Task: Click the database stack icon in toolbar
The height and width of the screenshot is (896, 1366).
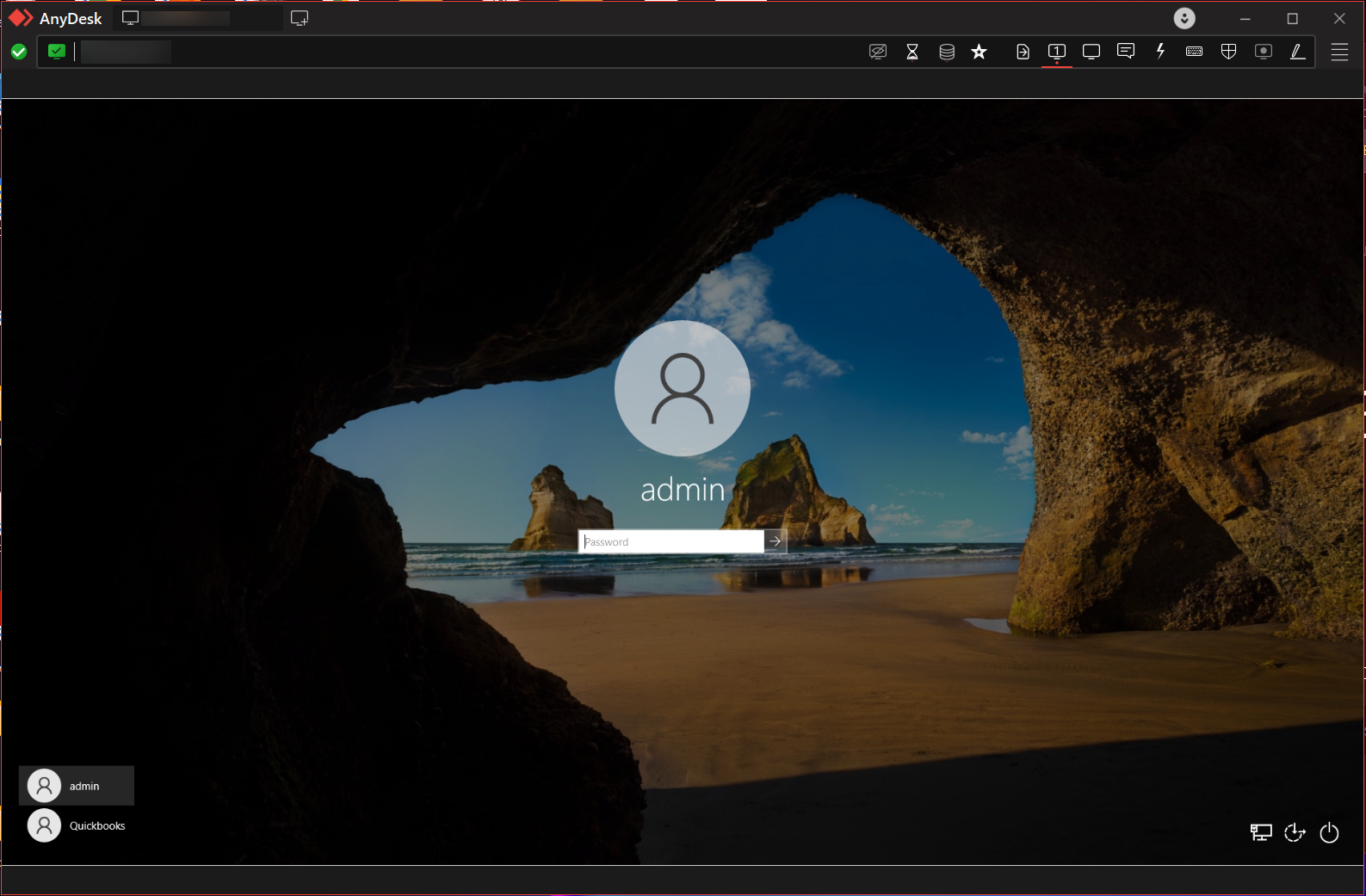Action: click(946, 52)
